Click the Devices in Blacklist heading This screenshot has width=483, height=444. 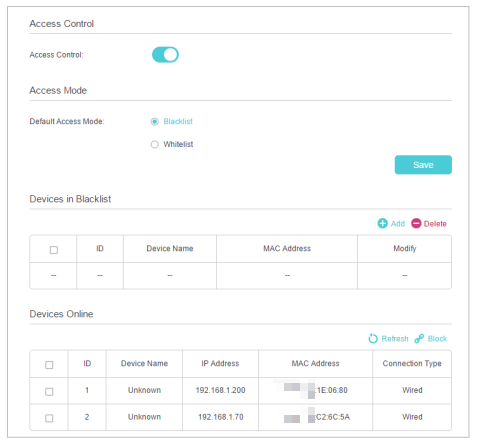70,199
